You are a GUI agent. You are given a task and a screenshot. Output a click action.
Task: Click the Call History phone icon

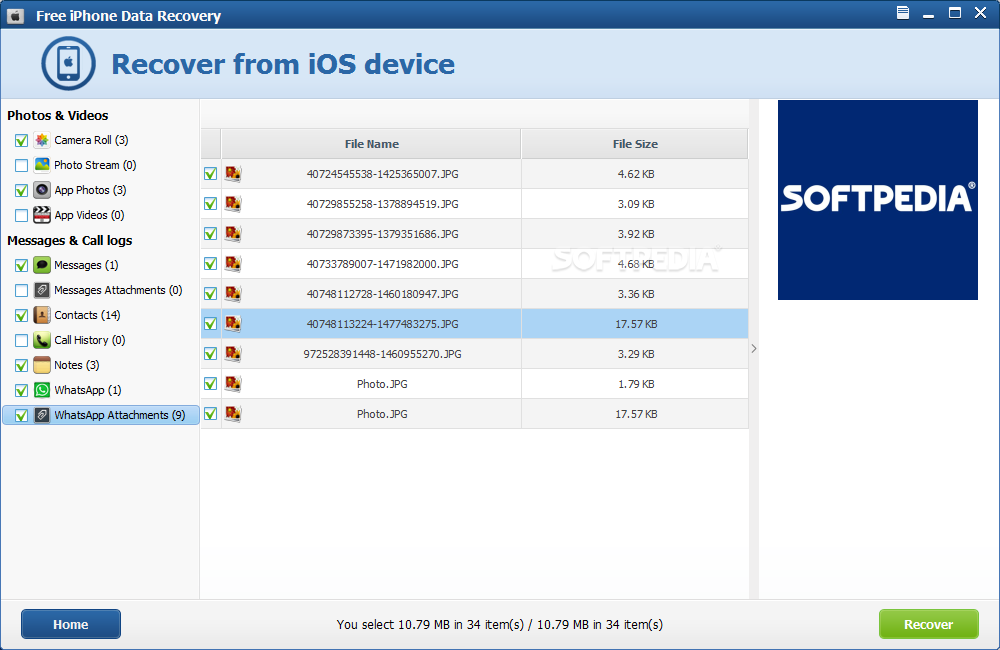click(42, 340)
